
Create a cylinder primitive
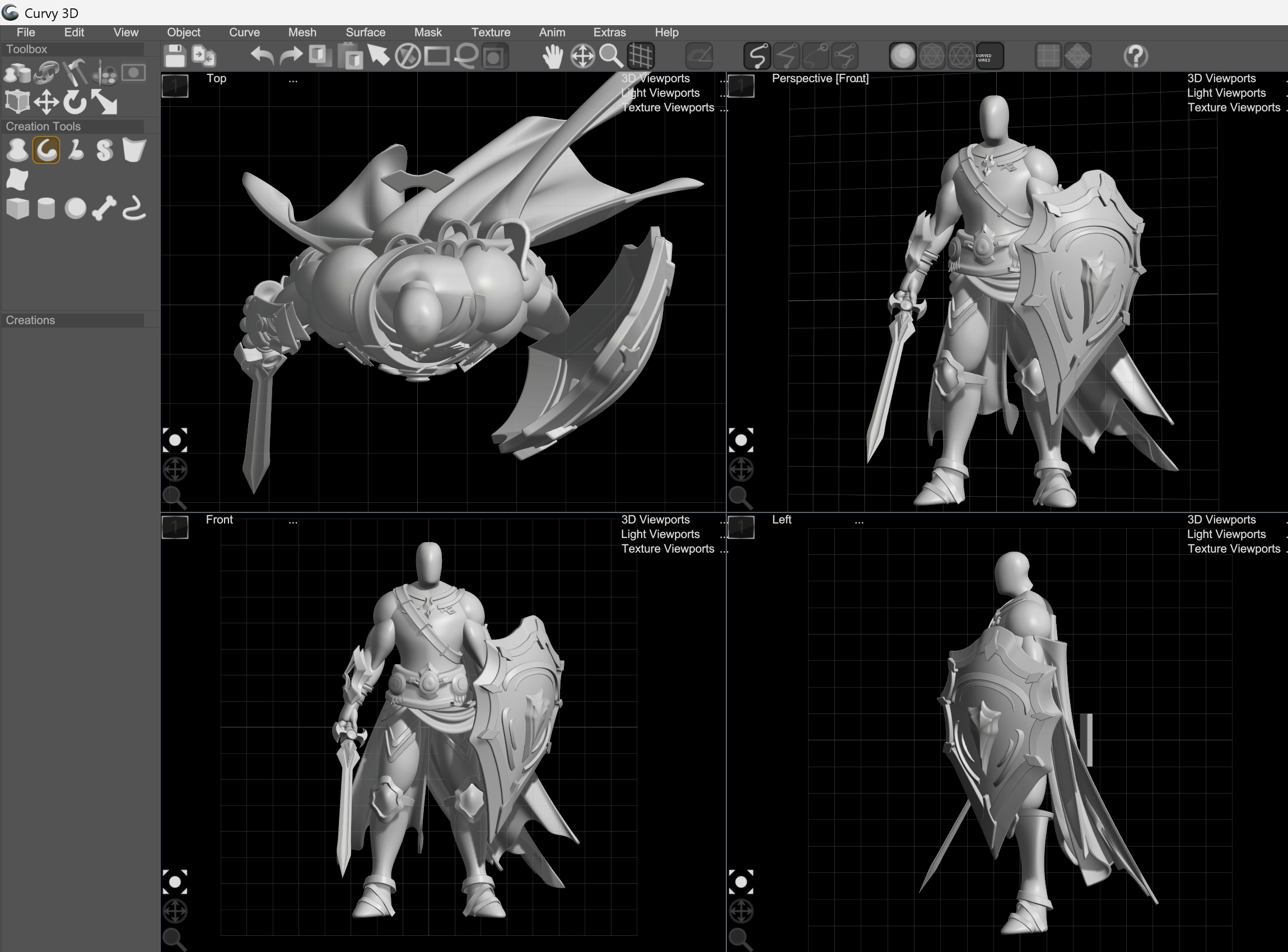[46, 208]
